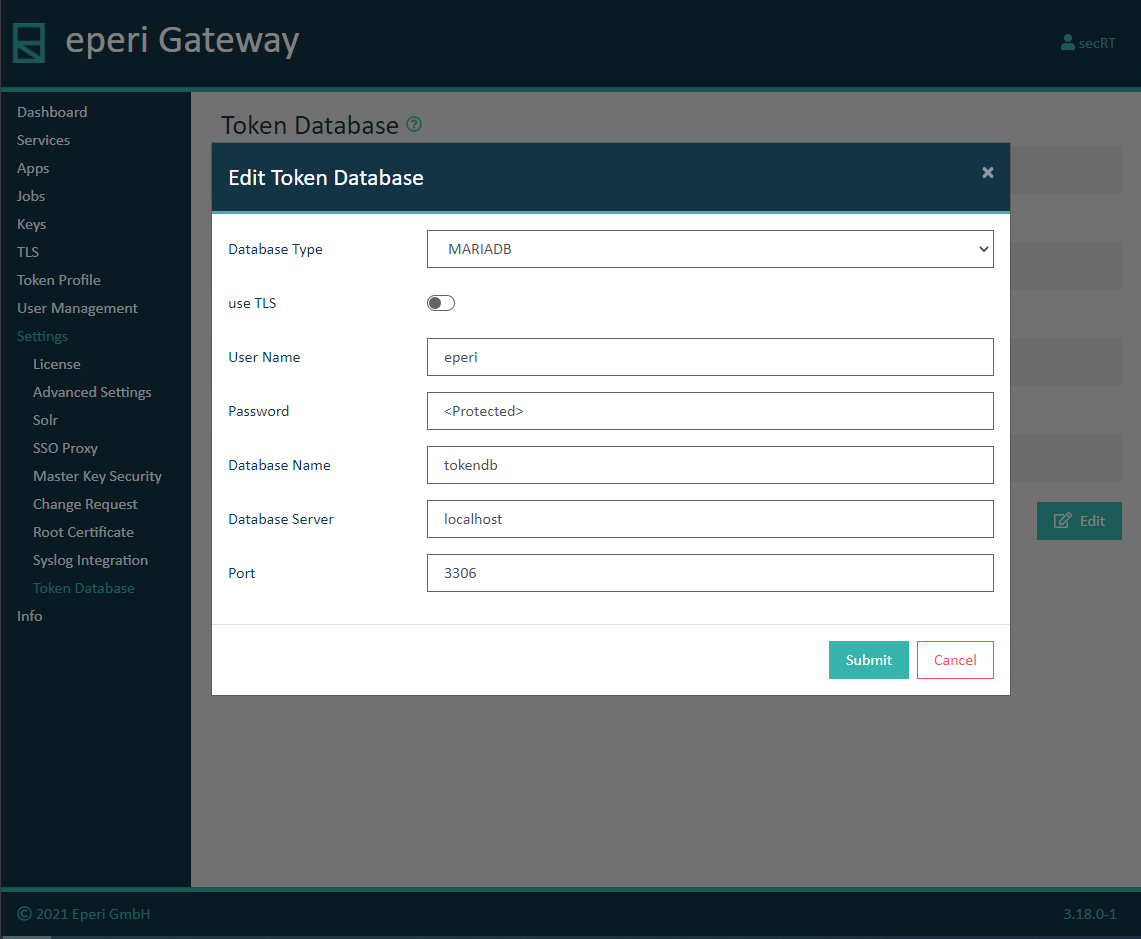
Task: Open TLS in sidebar
Action: pos(28,252)
